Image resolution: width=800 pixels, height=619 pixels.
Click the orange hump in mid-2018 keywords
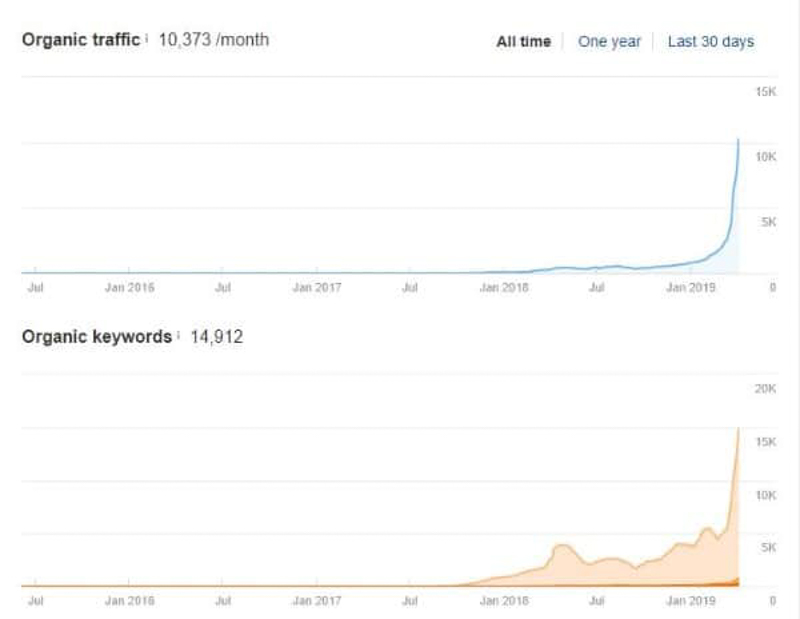pos(561,550)
